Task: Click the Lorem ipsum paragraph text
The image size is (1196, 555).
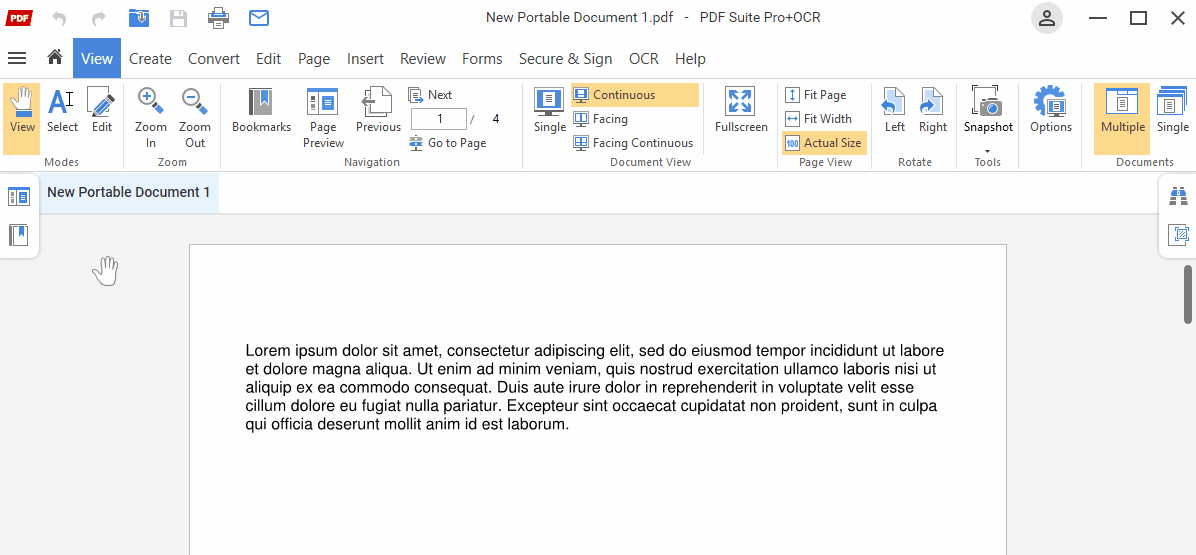Action: [594, 388]
